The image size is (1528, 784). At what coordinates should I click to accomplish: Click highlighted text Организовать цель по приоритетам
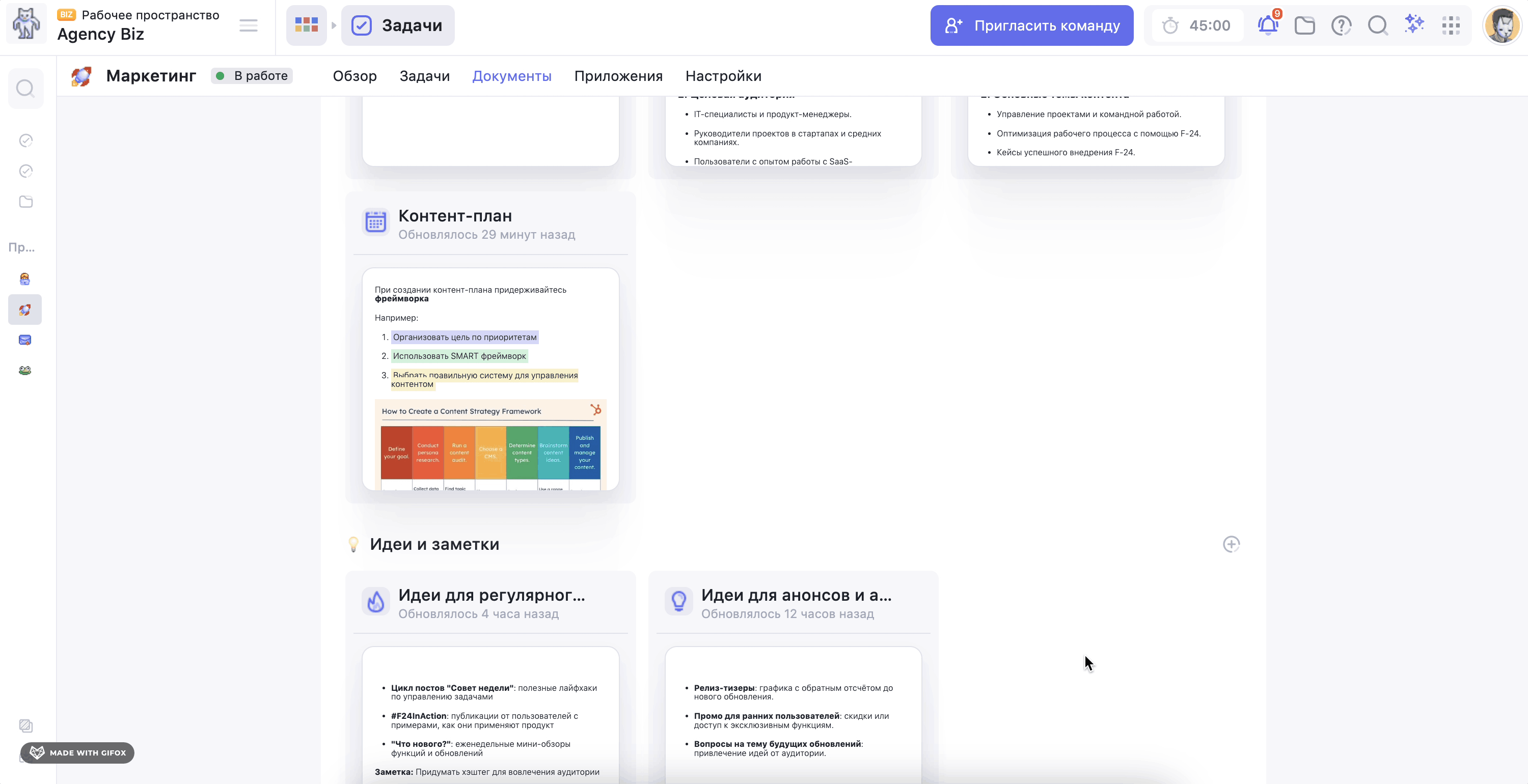[x=465, y=337]
